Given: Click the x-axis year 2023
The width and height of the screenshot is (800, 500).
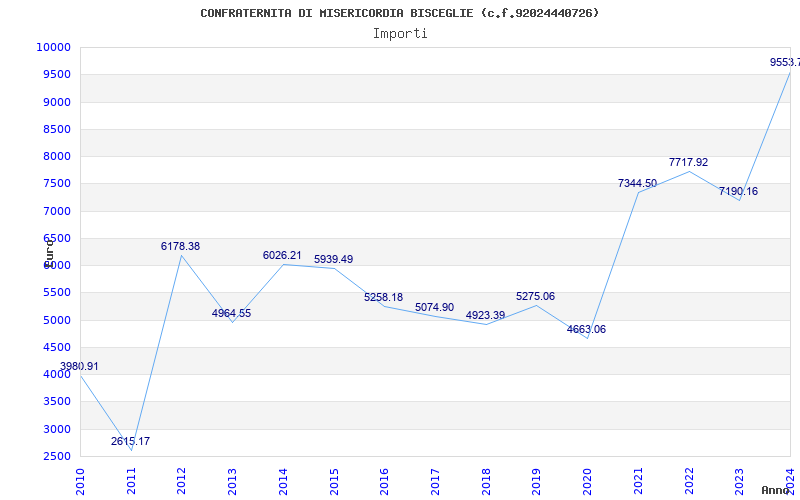Looking at the screenshot, I should click(x=739, y=482).
